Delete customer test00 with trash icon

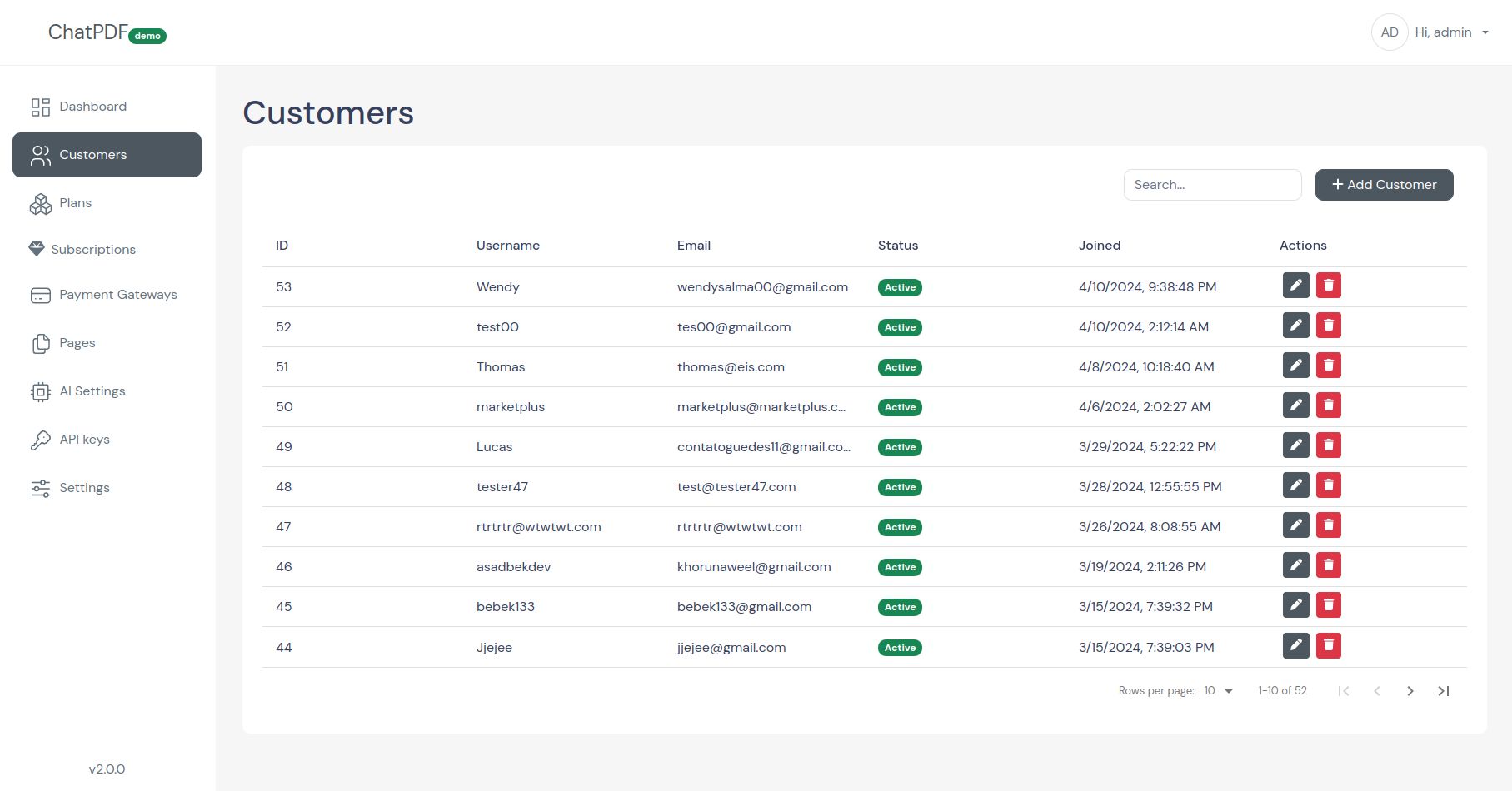(1329, 326)
